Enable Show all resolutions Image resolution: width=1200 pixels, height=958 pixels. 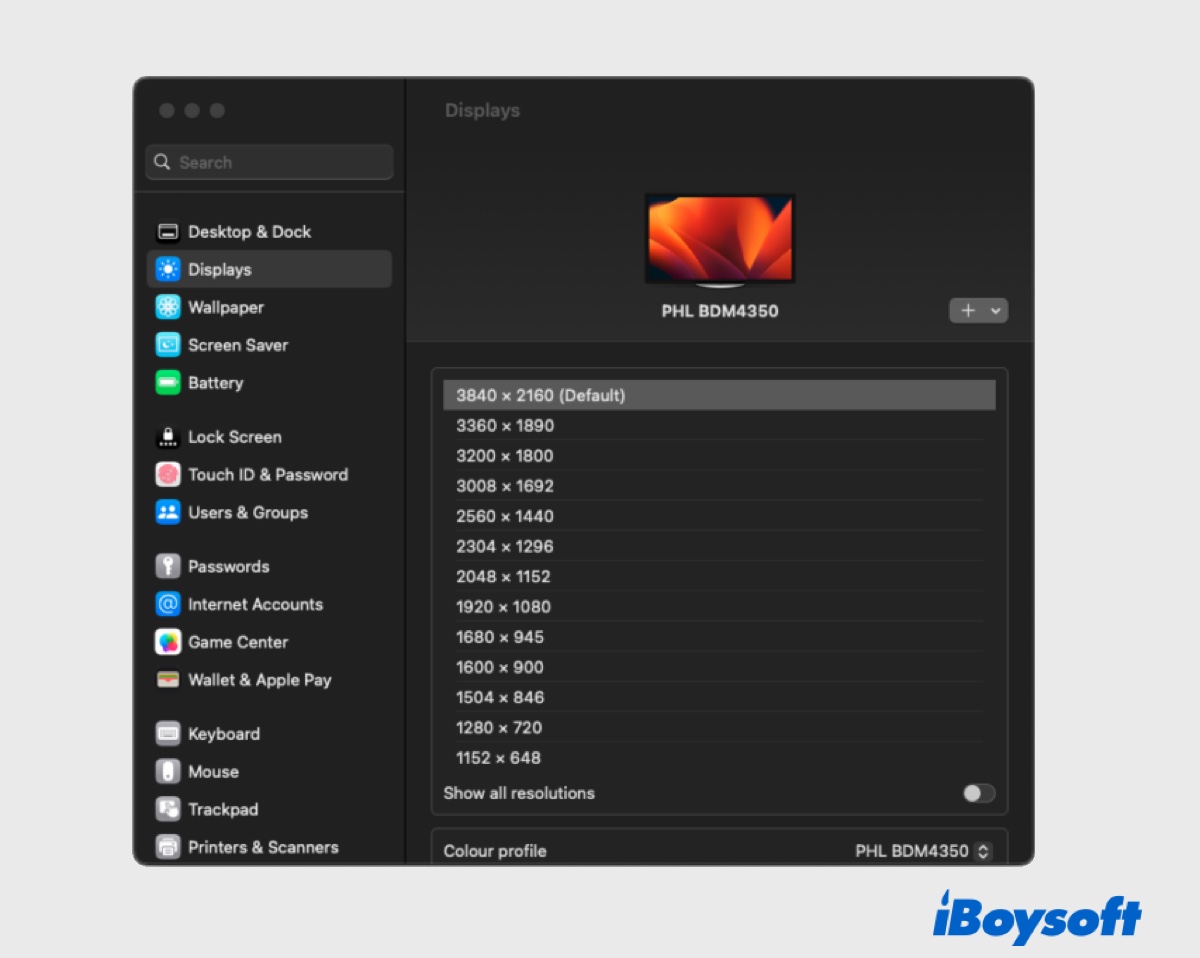click(x=977, y=793)
